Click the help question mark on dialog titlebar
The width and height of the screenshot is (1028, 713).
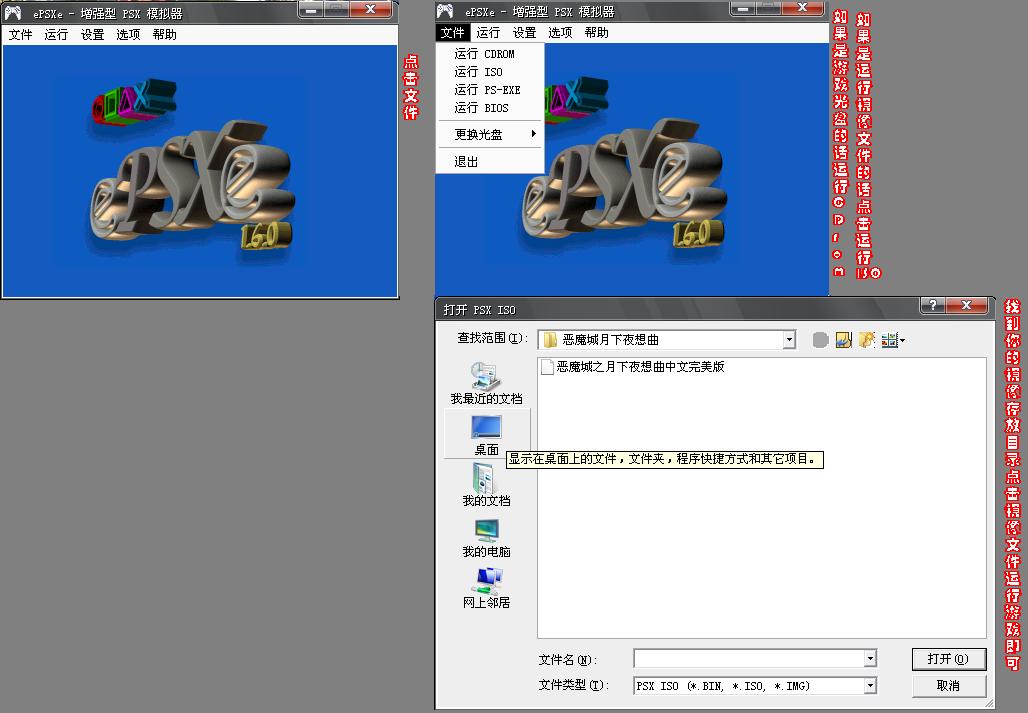point(931,306)
